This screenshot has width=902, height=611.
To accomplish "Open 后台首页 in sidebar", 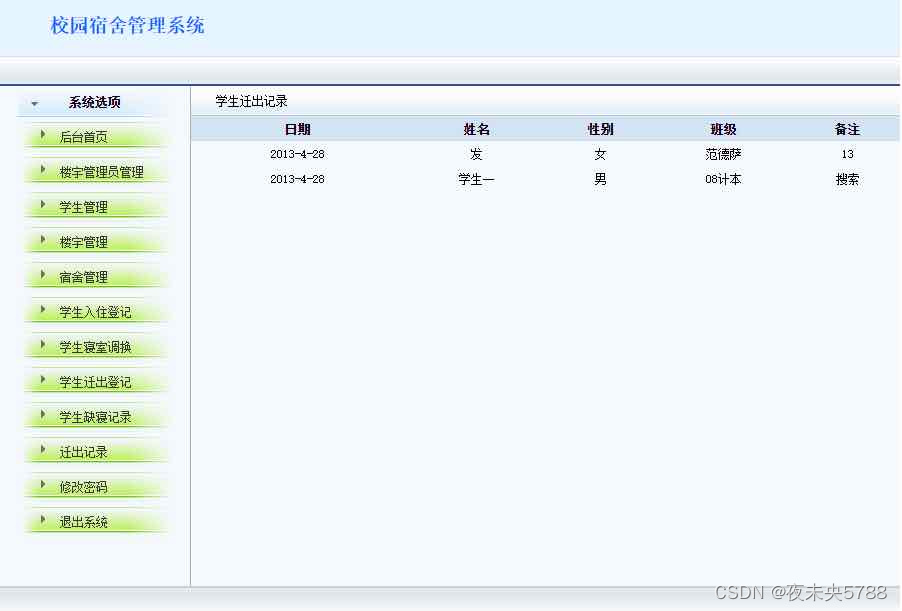I will tap(83, 137).
